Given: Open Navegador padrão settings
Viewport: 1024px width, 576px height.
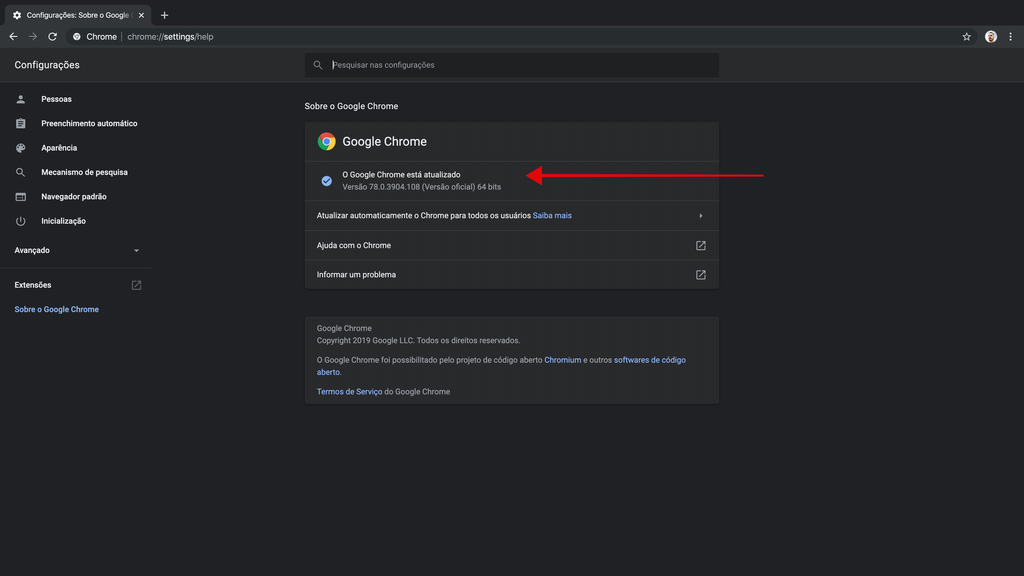Looking at the screenshot, I should [76, 197].
